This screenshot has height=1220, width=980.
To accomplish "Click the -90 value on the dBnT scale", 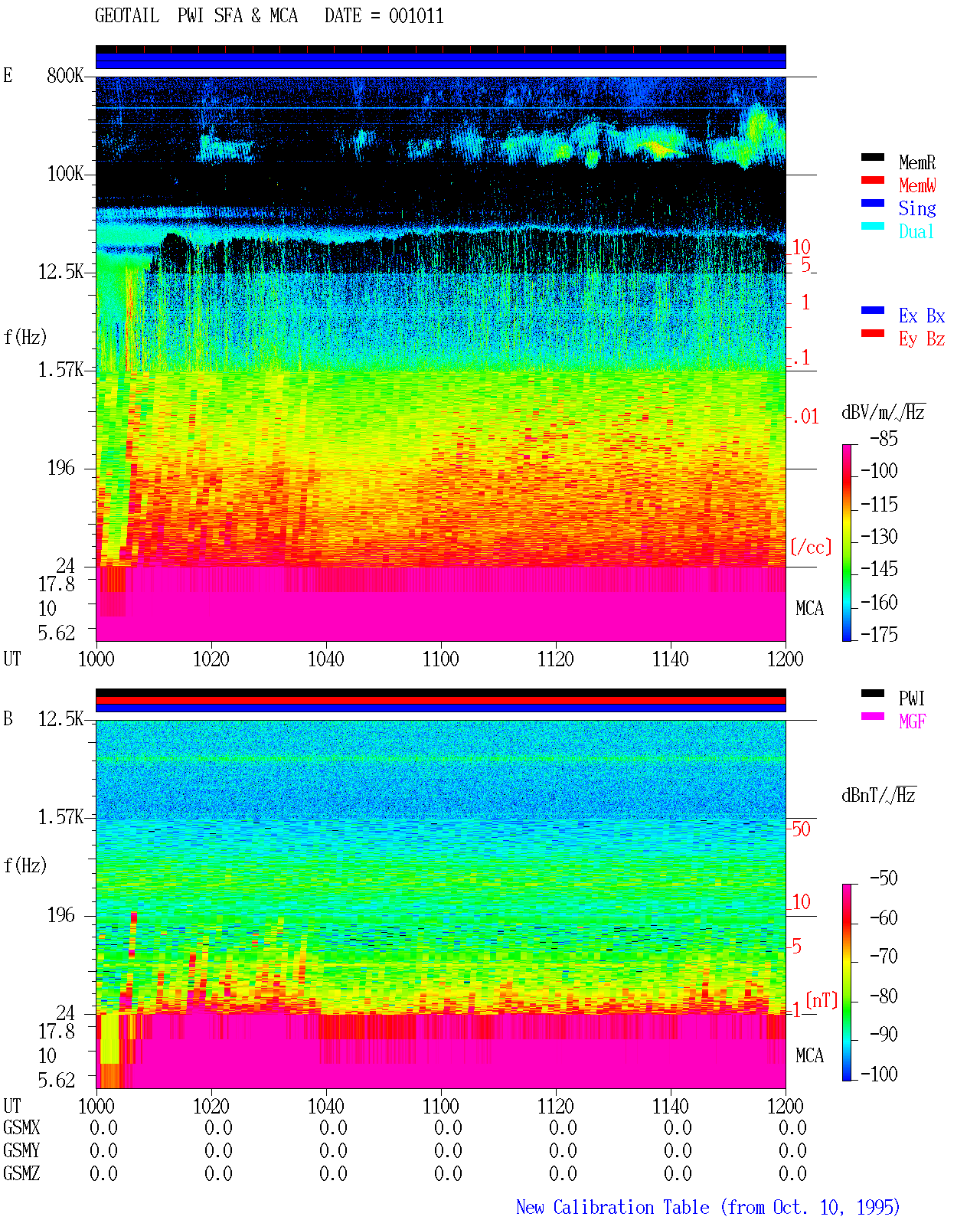I will point(884,1034).
